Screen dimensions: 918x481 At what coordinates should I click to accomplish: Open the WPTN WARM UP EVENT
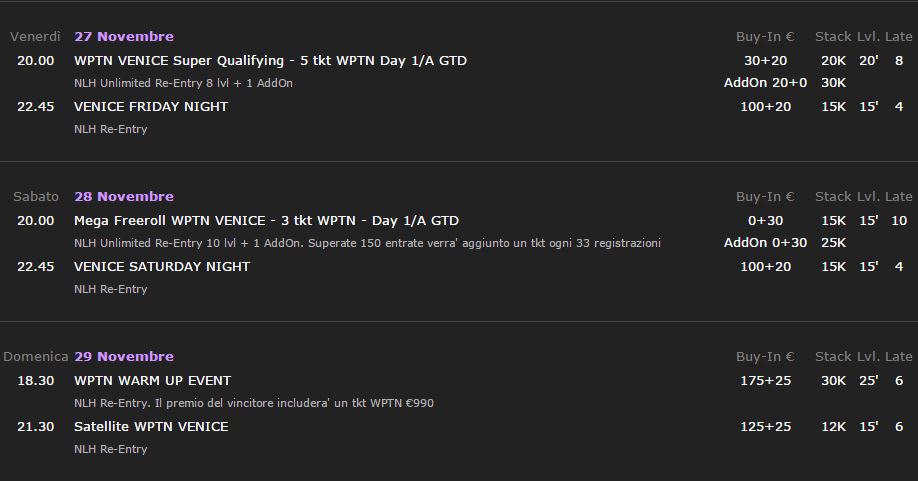[152, 380]
